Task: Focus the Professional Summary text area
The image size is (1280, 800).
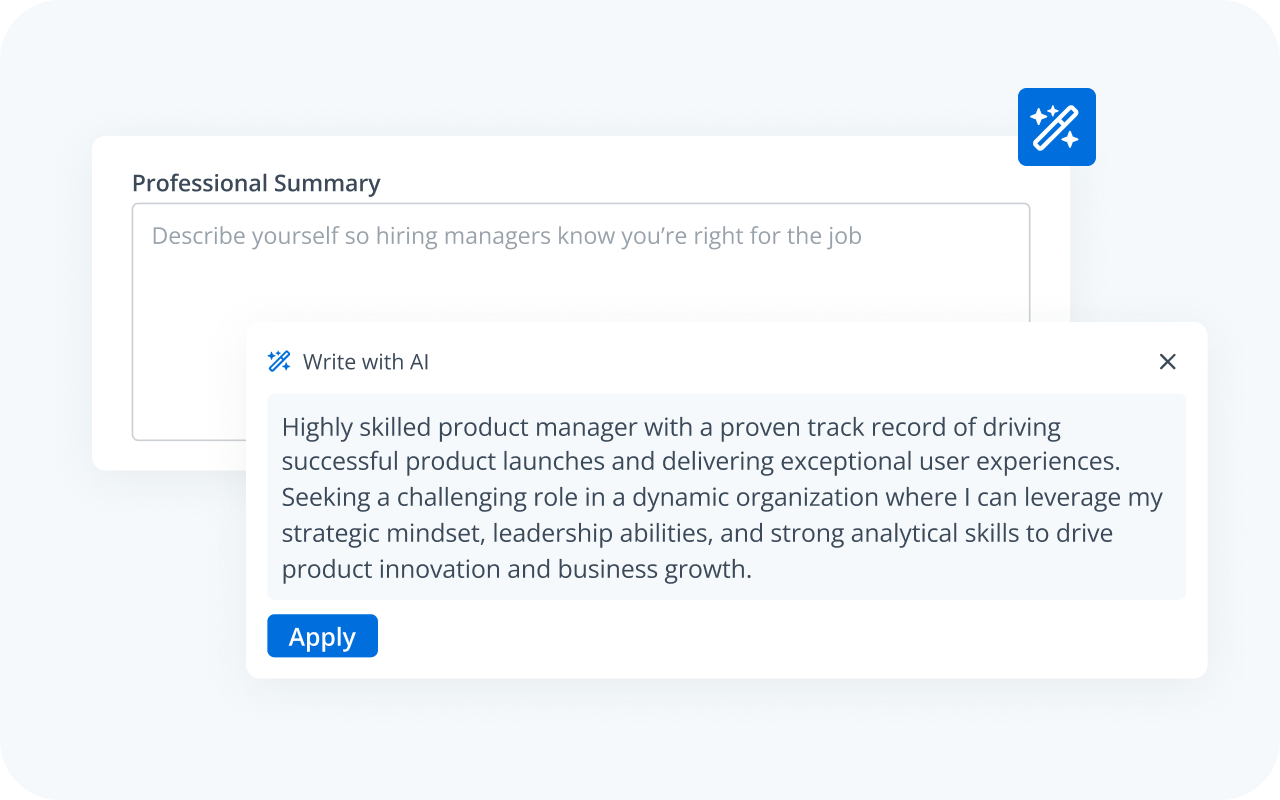Action: [580, 290]
